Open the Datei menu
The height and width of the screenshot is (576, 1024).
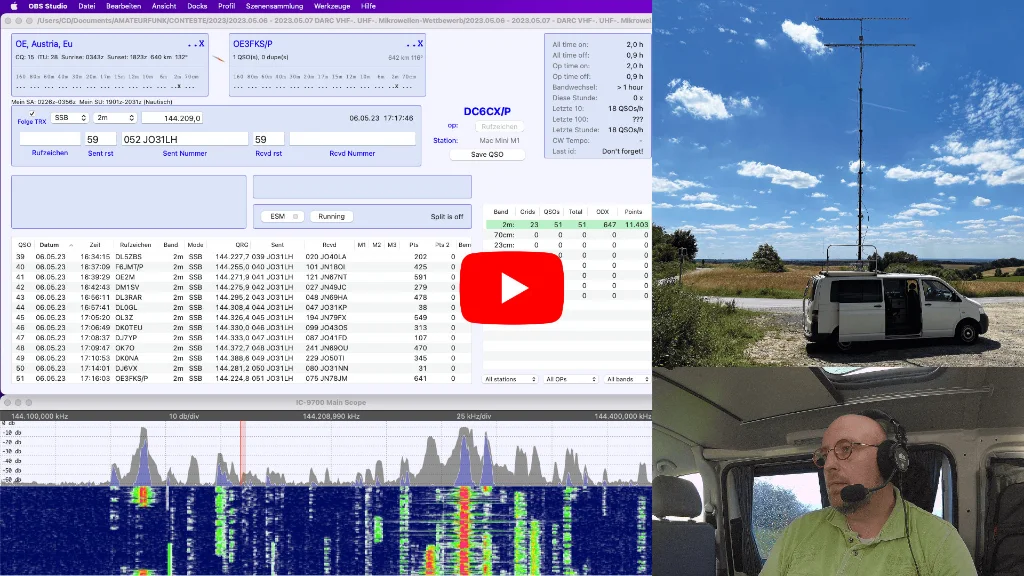(x=86, y=6)
